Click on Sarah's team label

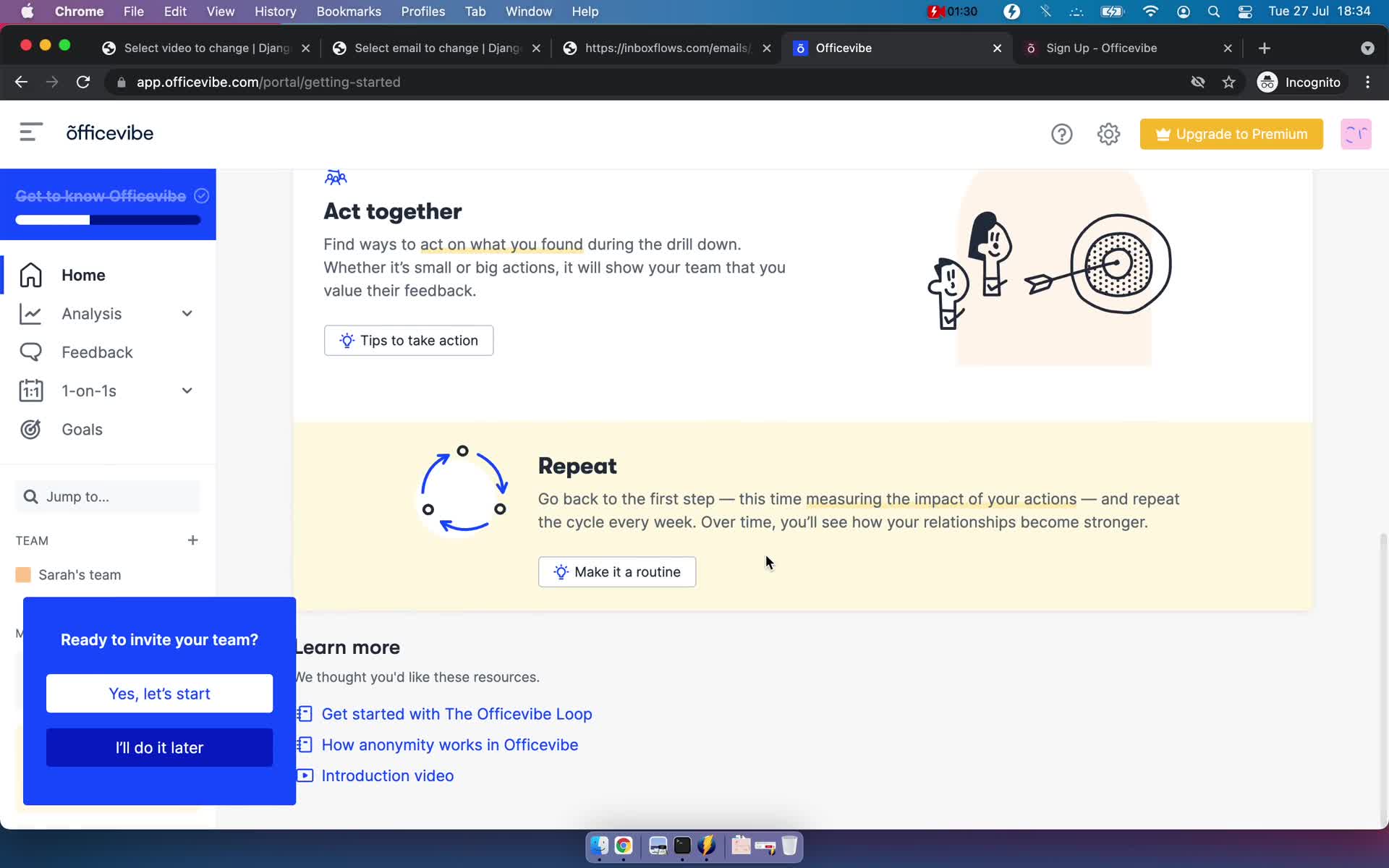tap(78, 575)
